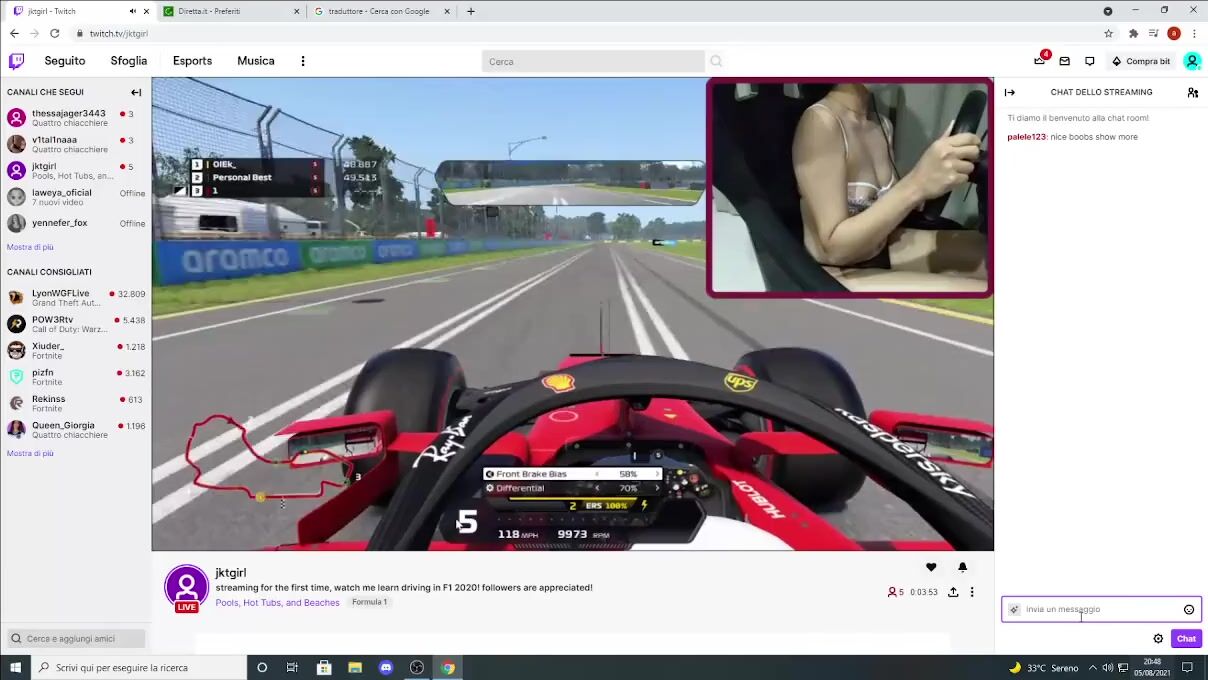
Task: Toggle the notification bell for jktgirl
Action: (962, 568)
